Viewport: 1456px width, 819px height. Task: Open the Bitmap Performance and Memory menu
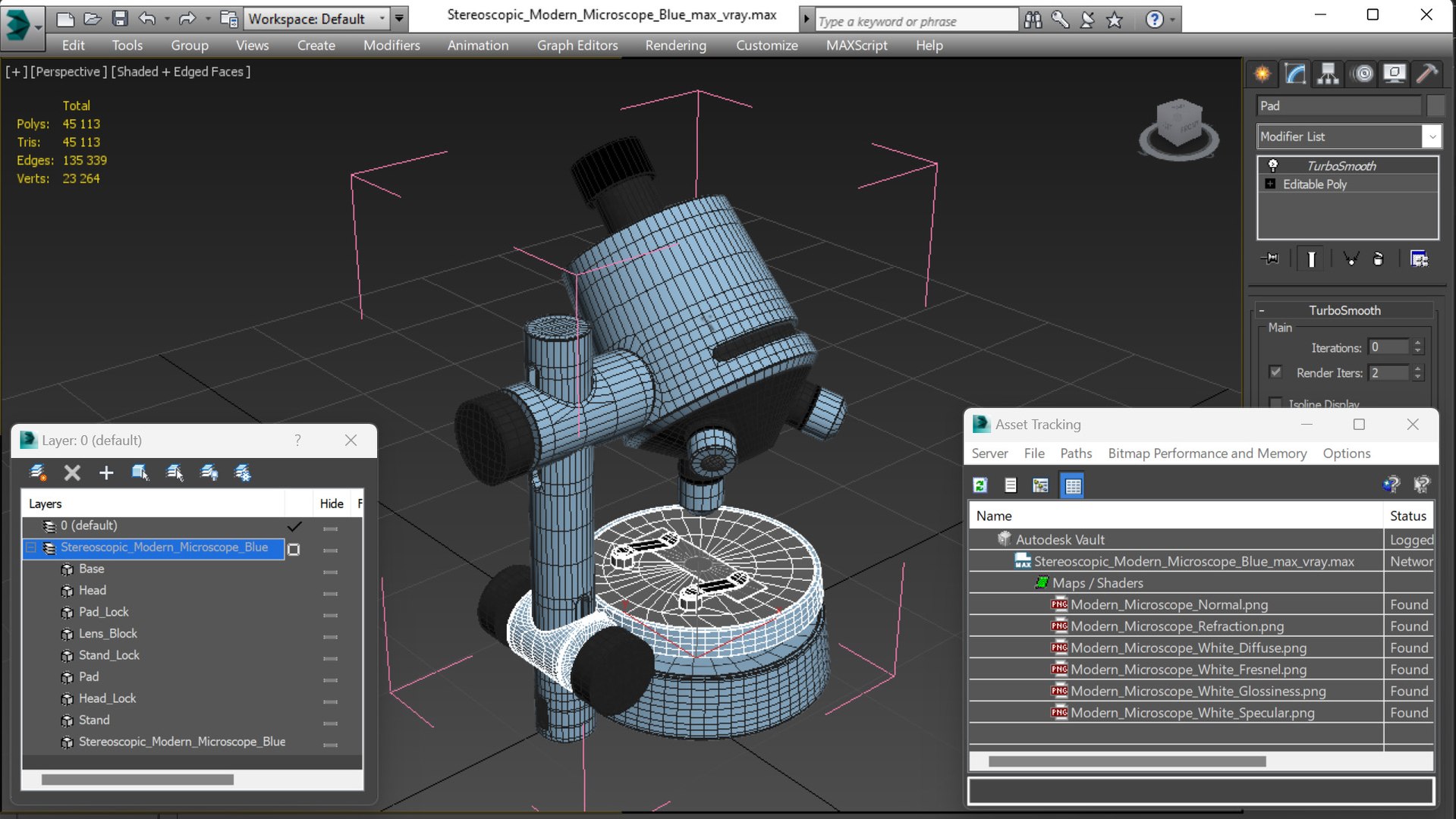[x=1207, y=453]
